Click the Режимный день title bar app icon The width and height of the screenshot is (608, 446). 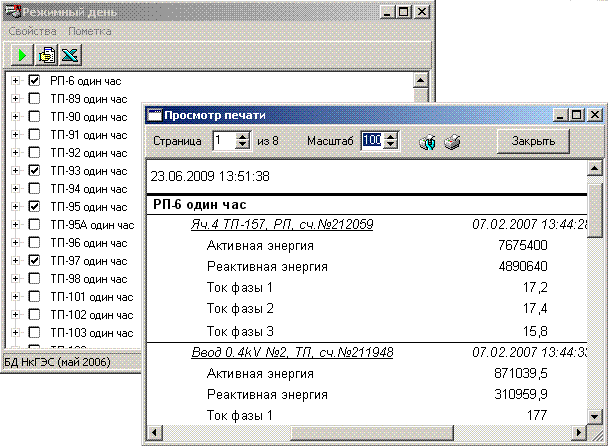(x=12, y=12)
